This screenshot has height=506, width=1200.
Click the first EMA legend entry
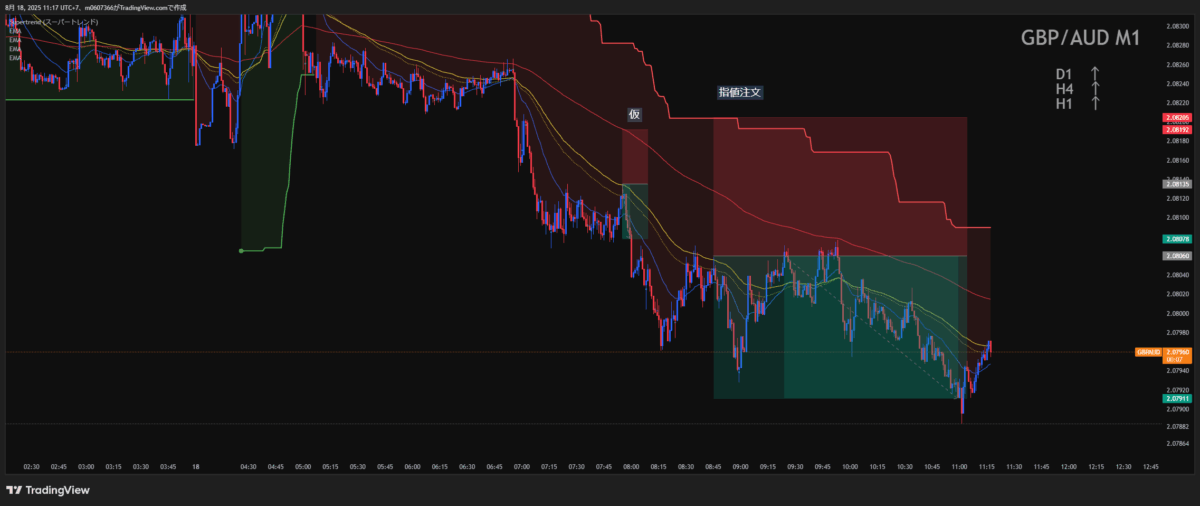tap(15, 31)
